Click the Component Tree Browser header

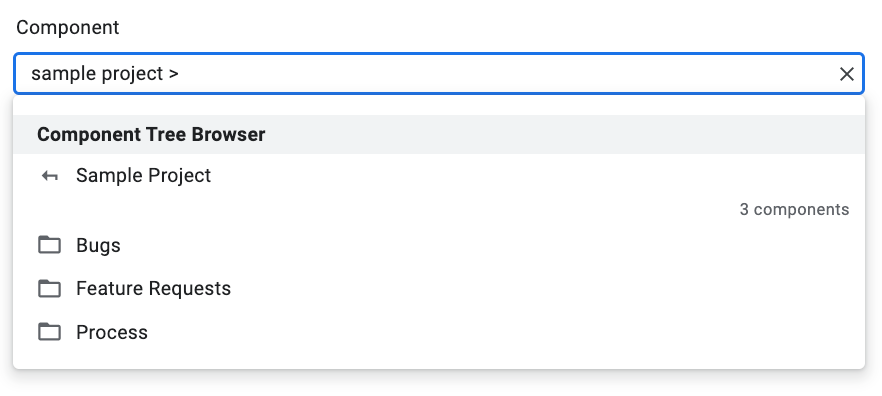tap(439, 134)
